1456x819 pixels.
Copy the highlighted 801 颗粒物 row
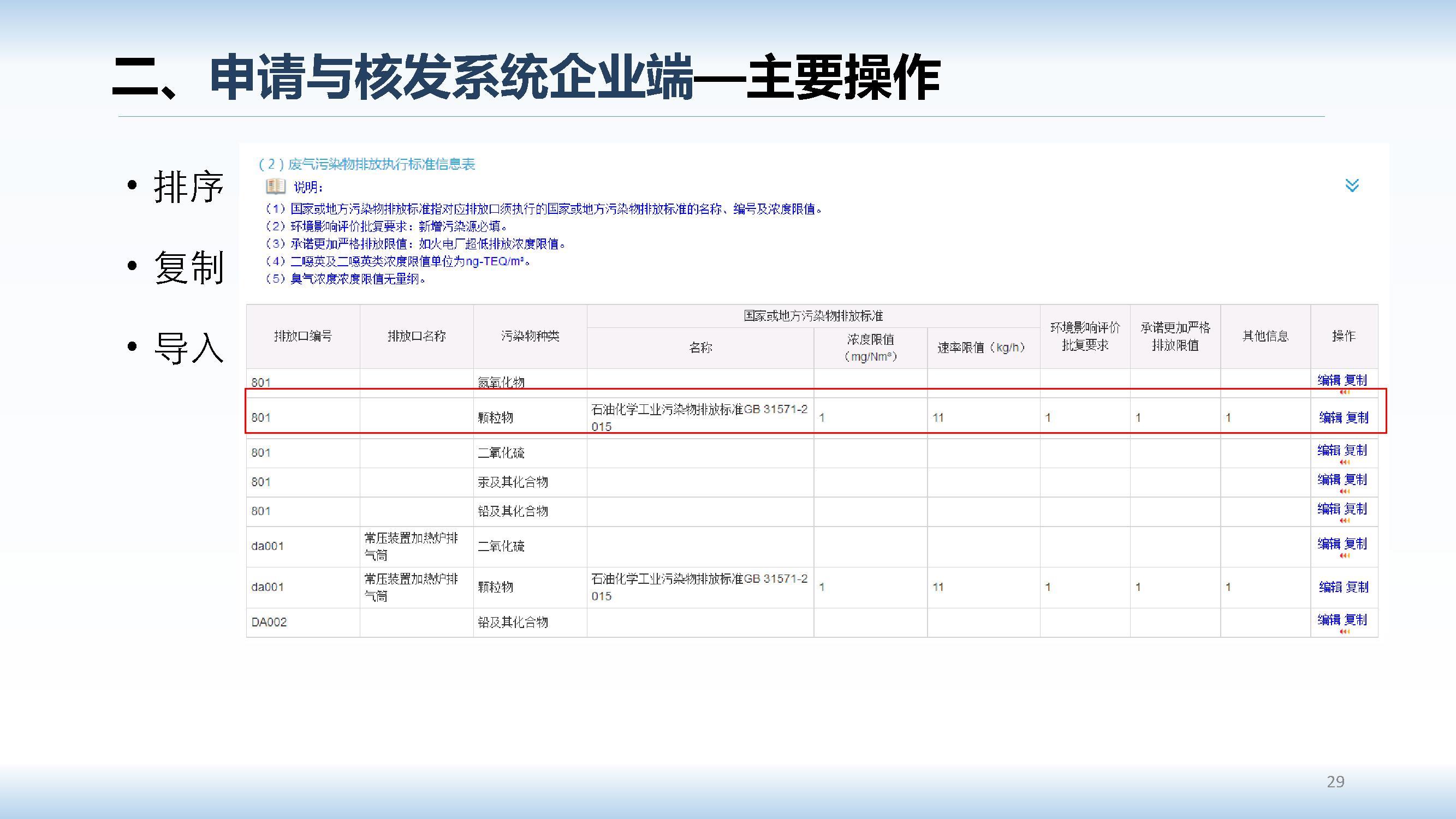(1357, 417)
